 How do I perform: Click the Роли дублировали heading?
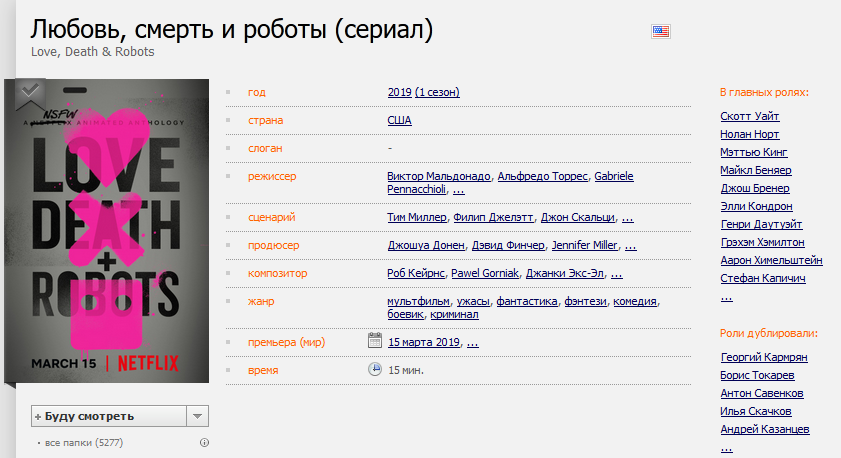(x=769, y=333)
